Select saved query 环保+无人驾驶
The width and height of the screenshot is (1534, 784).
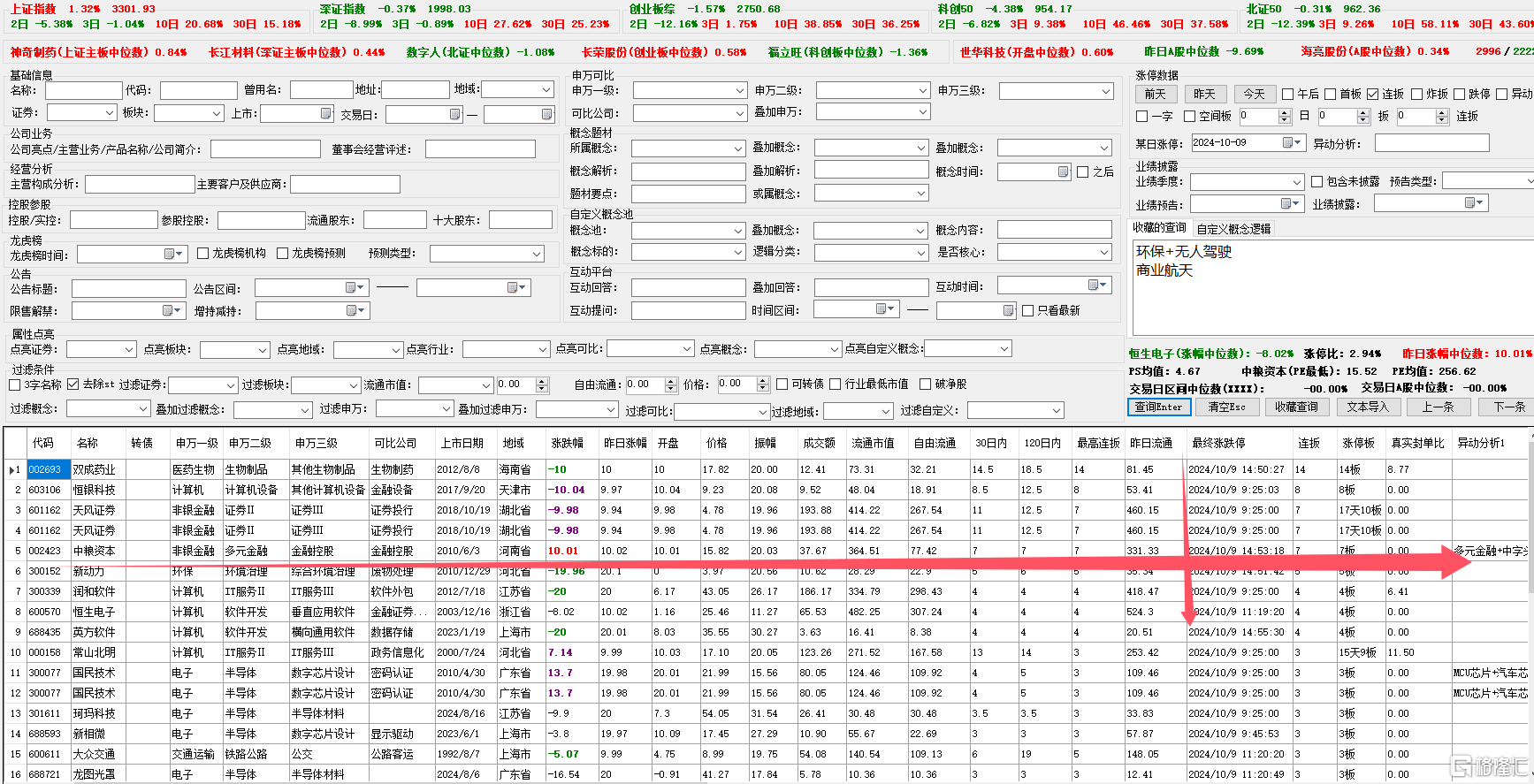[1183, 252]
